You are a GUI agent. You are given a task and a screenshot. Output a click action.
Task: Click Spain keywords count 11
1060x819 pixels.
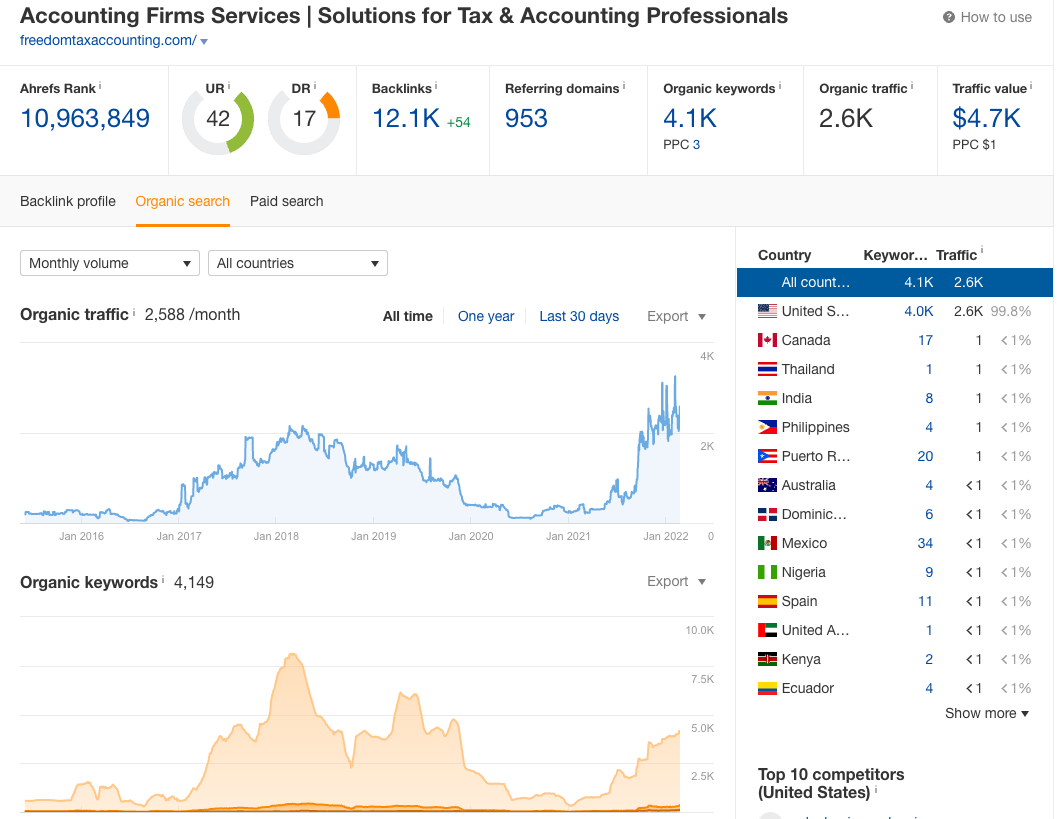pyautogui.click(x=925, y=601)
